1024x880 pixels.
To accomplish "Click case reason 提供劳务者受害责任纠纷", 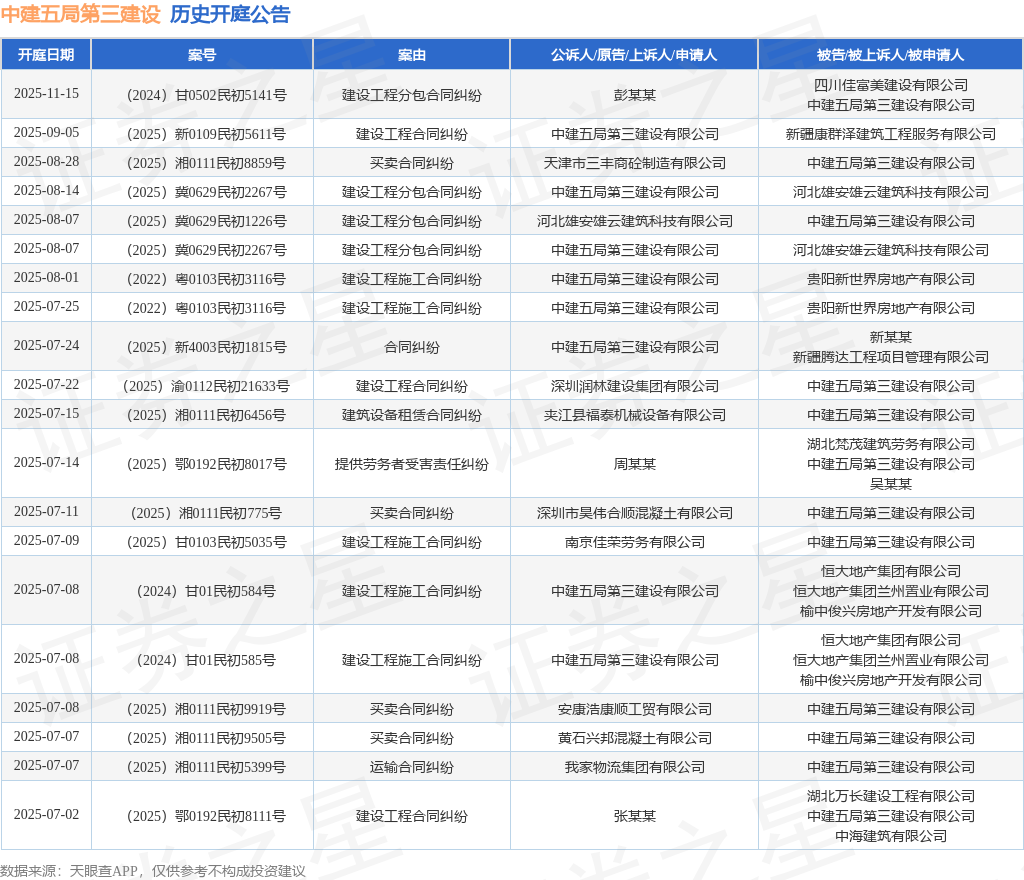I will pos(411,464).
